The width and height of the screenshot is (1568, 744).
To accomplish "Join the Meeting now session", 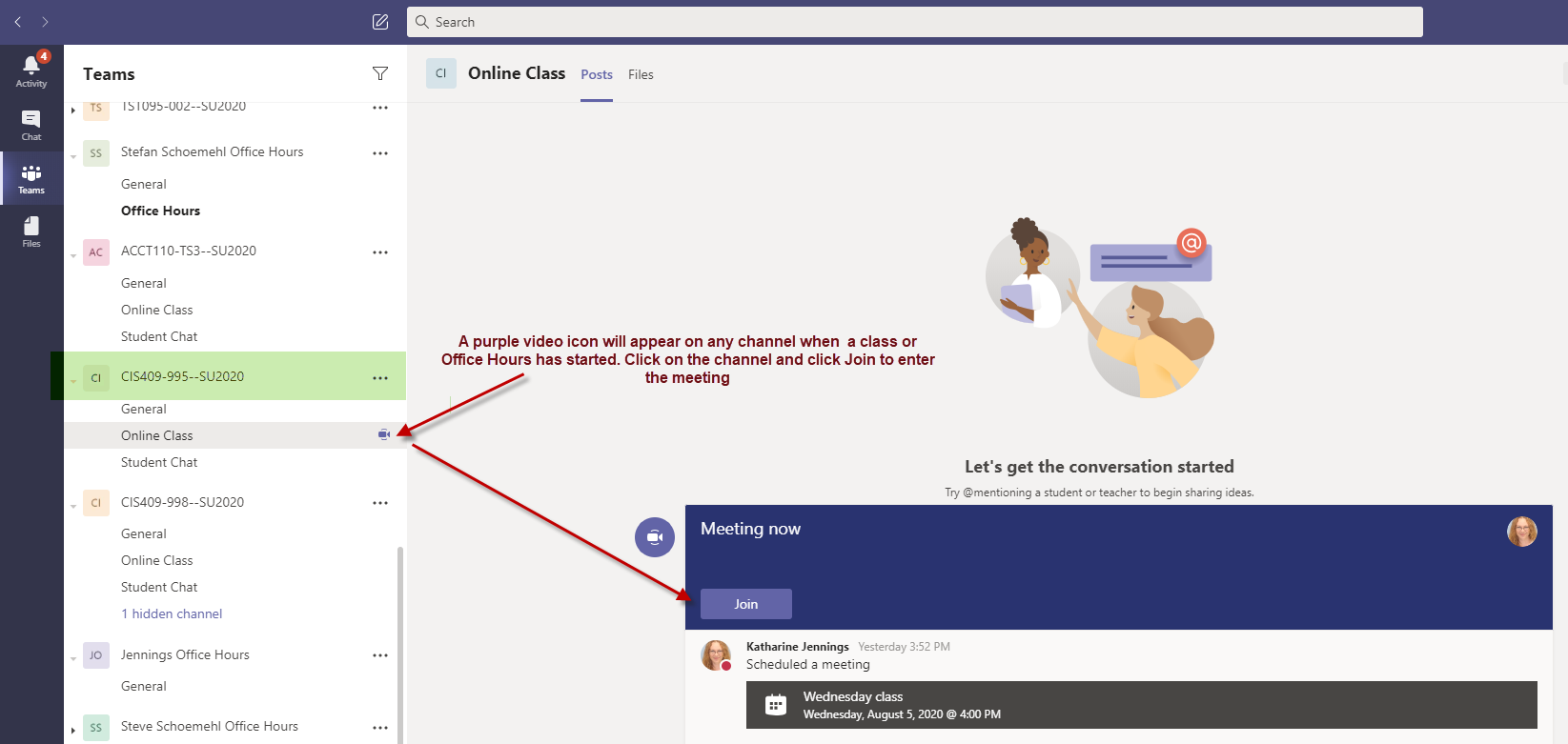I will (746, 604).
